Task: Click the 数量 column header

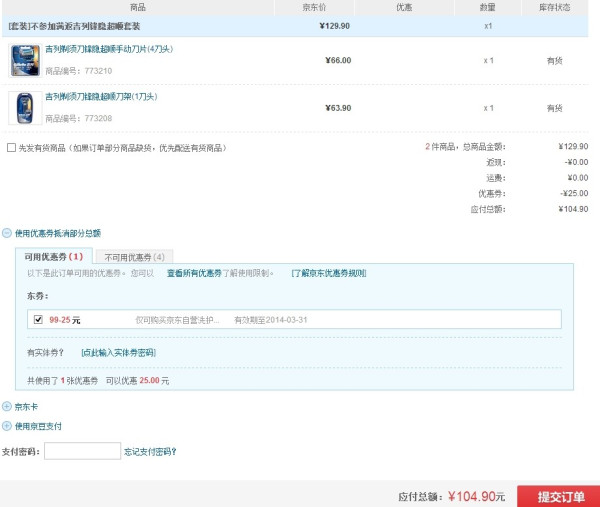Action: click(488, 7)
